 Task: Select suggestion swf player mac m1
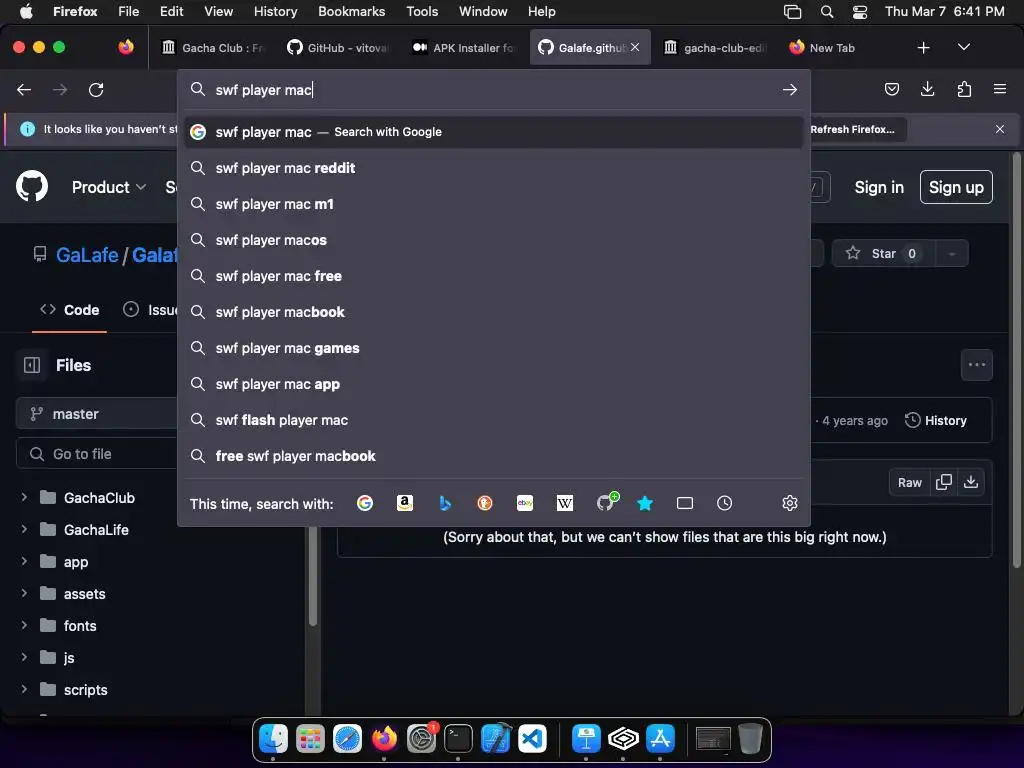(494, 204)
